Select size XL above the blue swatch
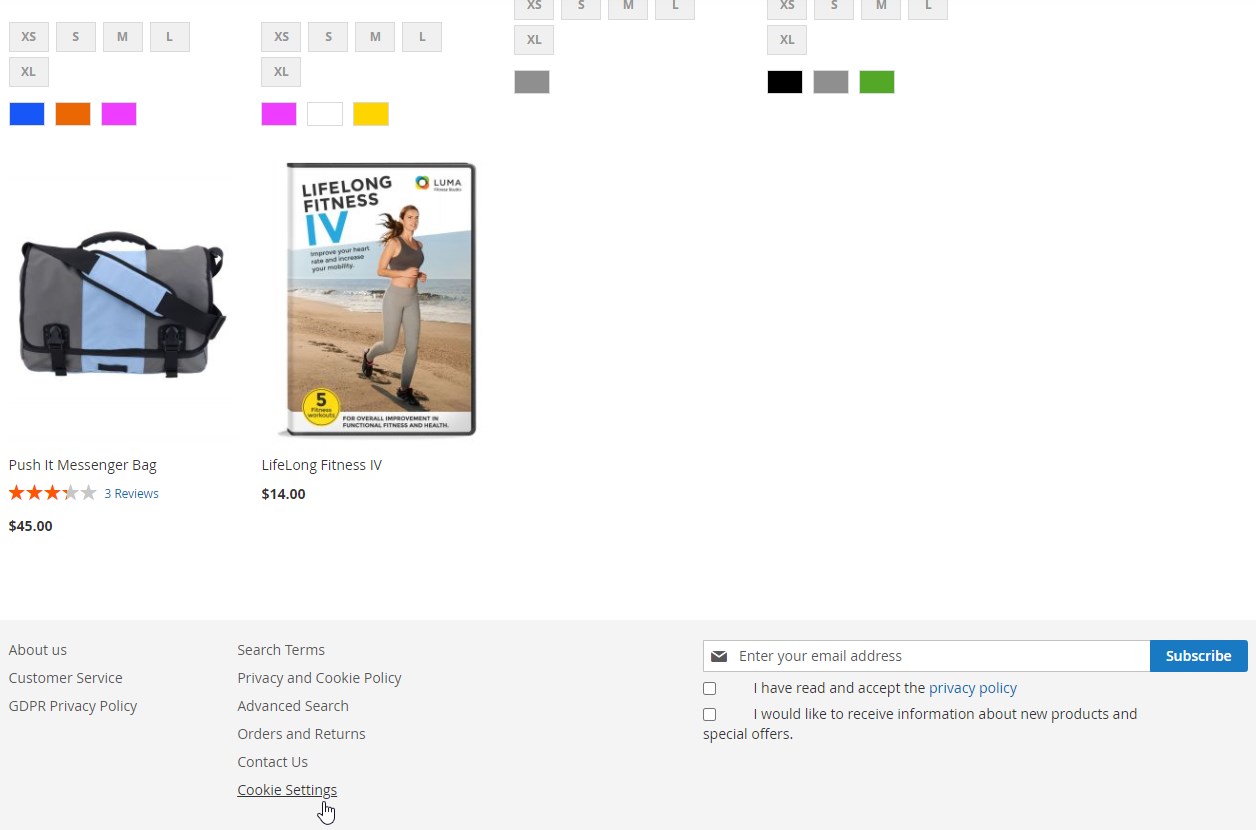Screen dimensions: 1256x830 click(x=29, y=72)
